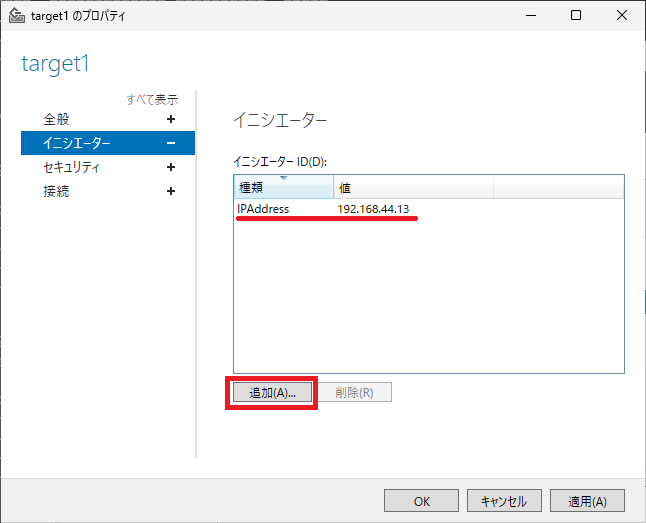Click the キャンセル button

[x=504, y=501]
